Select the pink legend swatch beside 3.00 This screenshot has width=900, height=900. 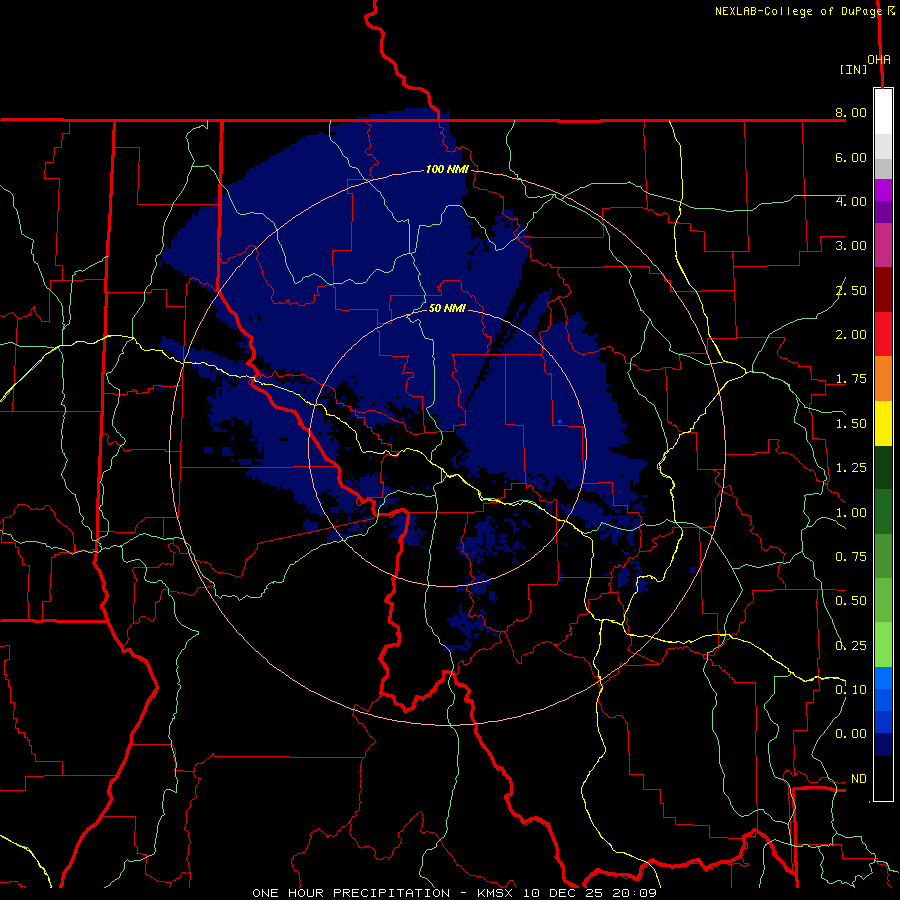point(883,245)
